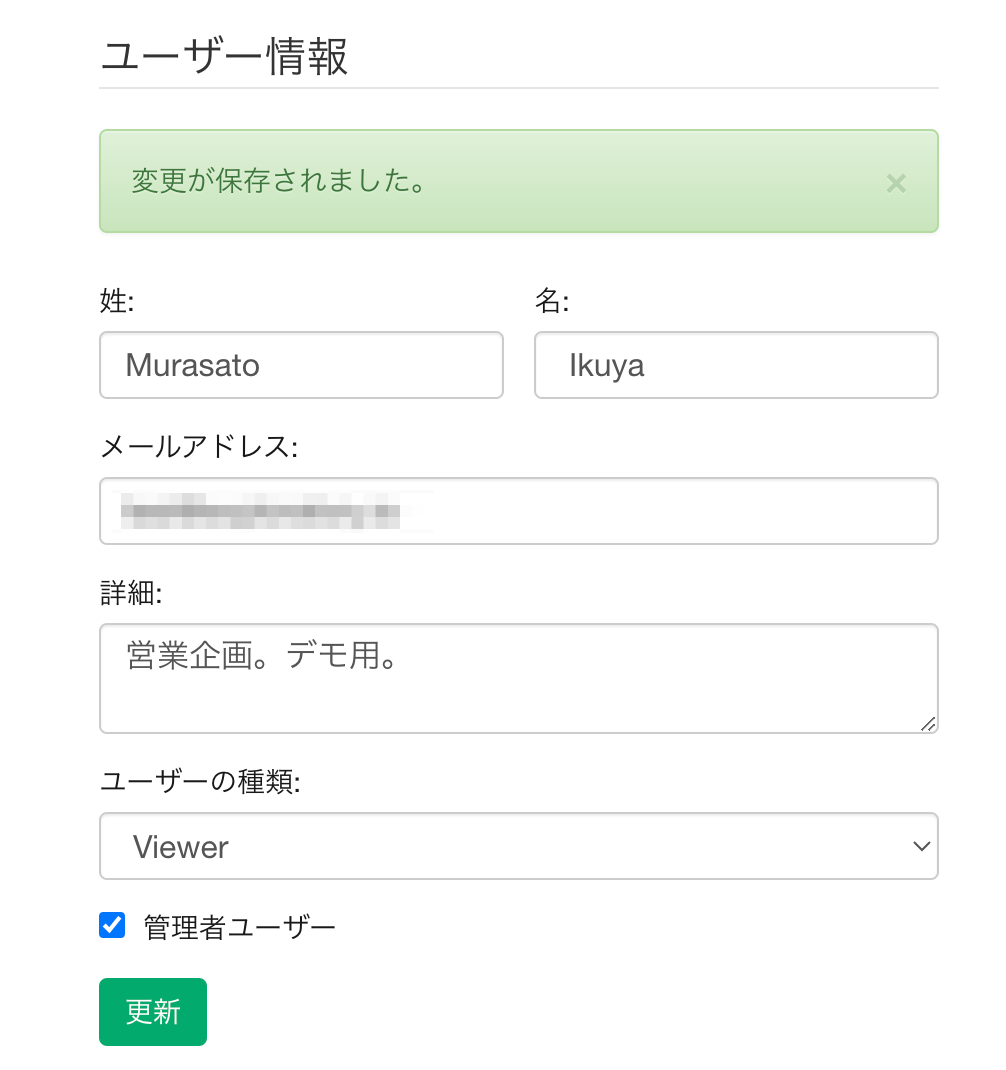
Task: Click the ユーザーの種類 field label
Action: tap(200, 781)
